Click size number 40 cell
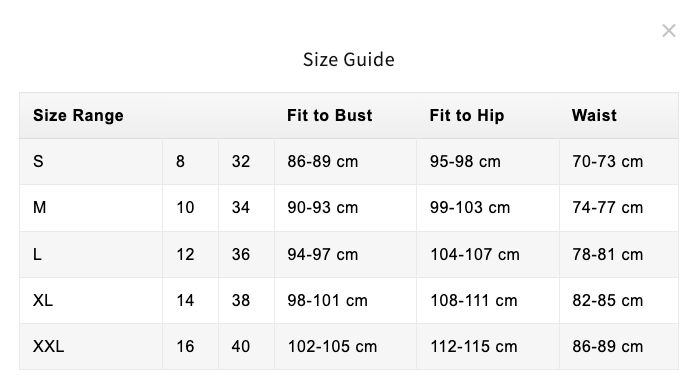This screenshot has height=388, width=698. [241, 346]
